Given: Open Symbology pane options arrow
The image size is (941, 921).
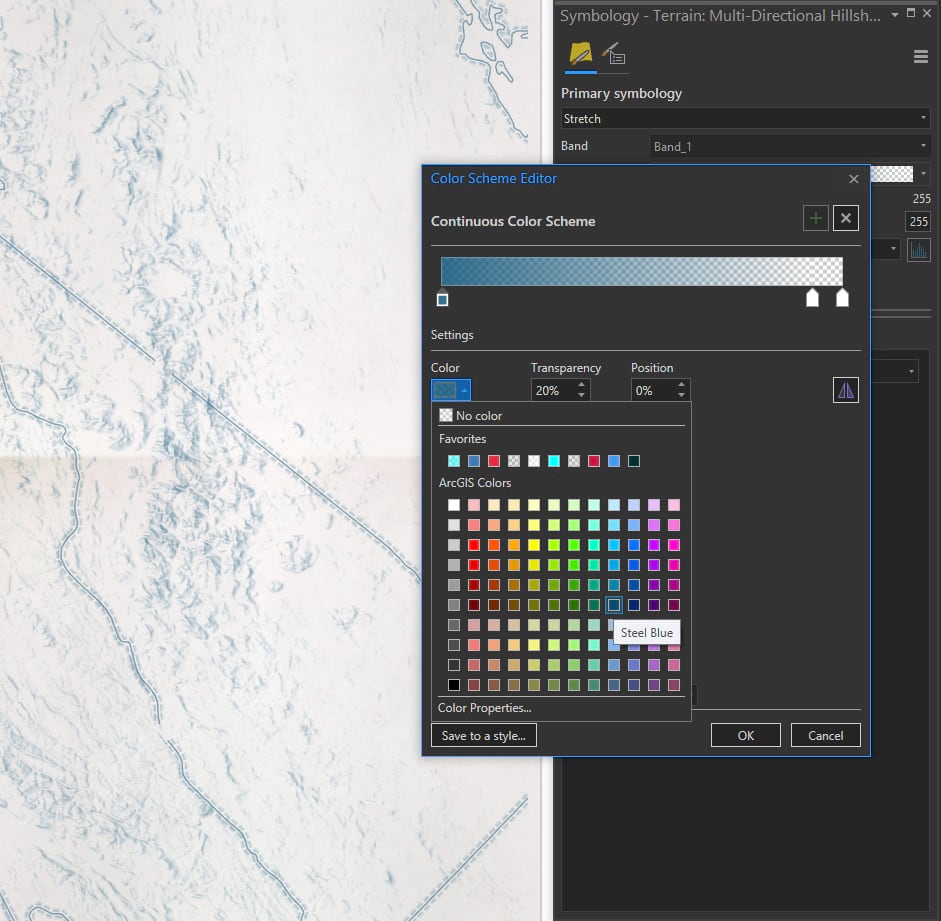Looking at the screenshot, I should pyautogui.click(x=895, y=14).
